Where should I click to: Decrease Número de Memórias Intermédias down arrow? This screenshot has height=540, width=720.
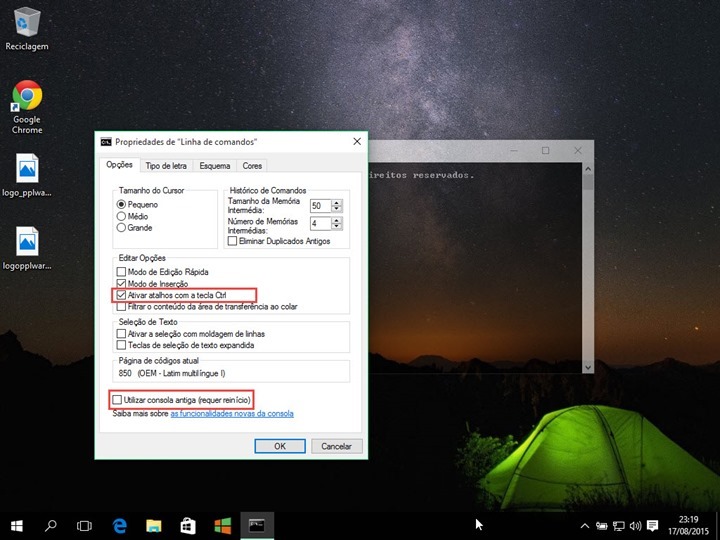[x=337, y=227]
